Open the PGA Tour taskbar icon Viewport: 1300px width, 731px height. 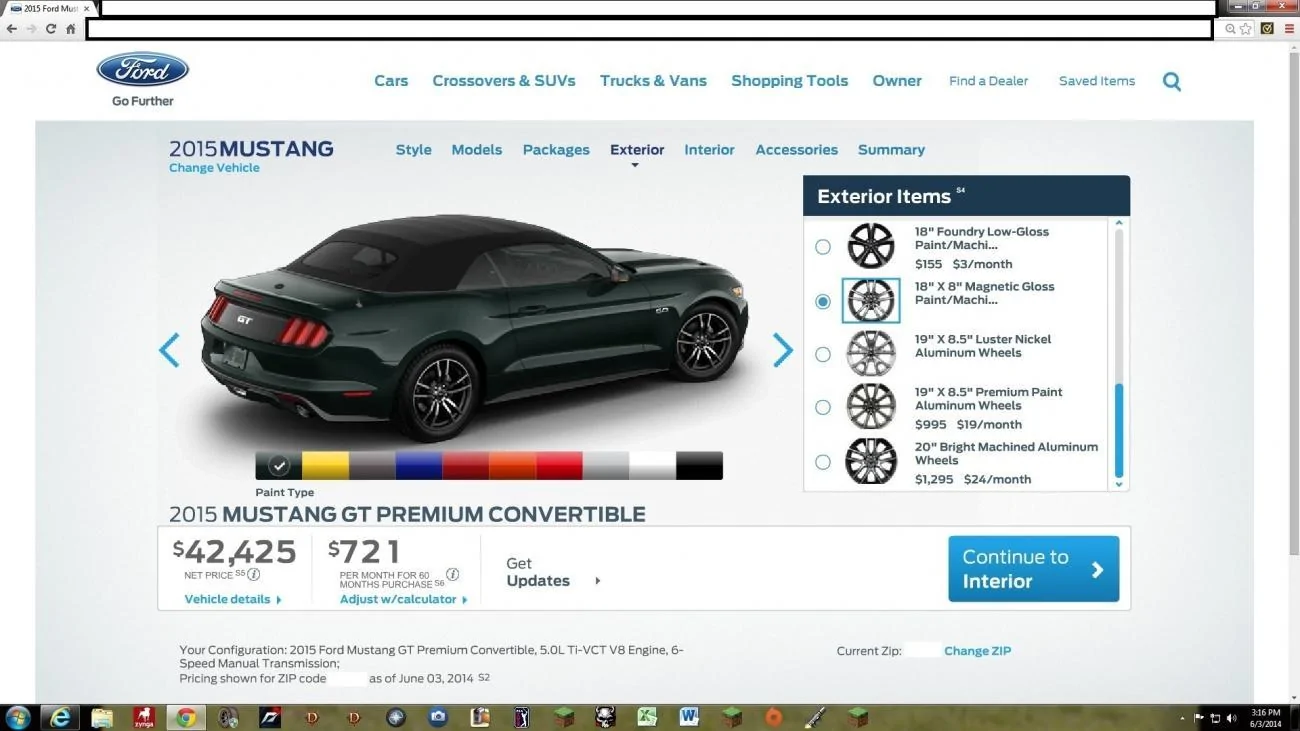[522, 717]
